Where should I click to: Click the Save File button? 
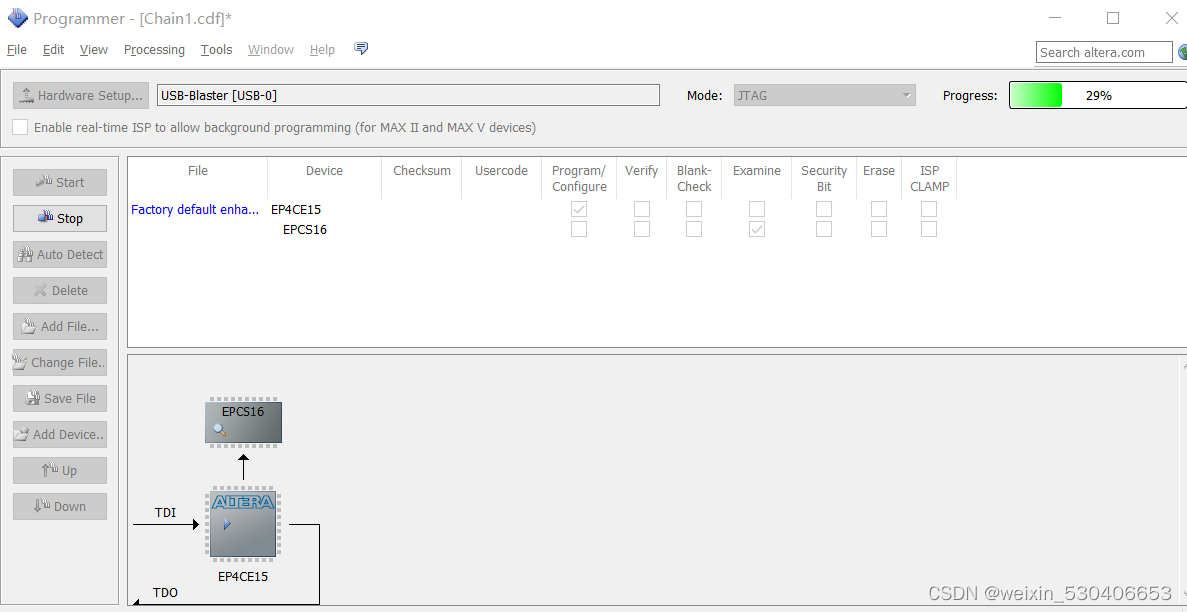pos(60,398)
